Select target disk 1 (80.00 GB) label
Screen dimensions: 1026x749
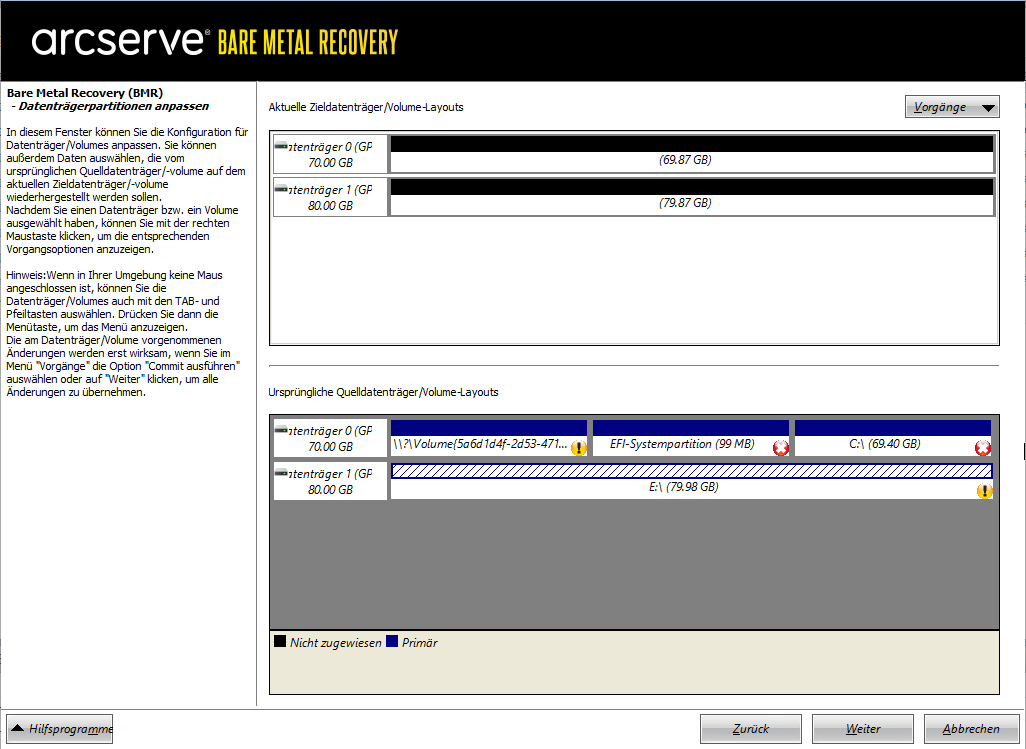pyautogui.click(x=330, y=198)
